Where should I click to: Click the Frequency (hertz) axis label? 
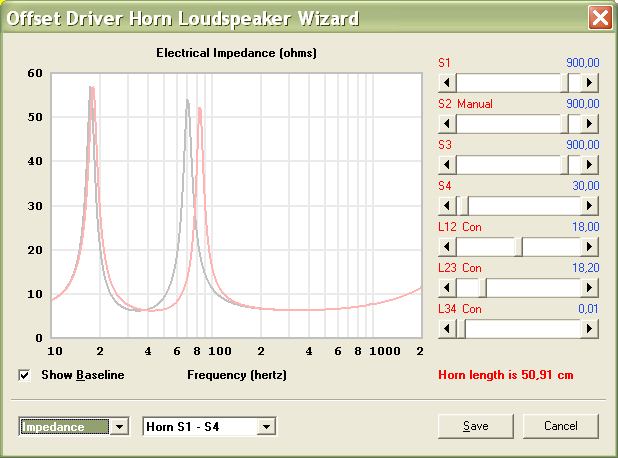[x=237, y=375]
